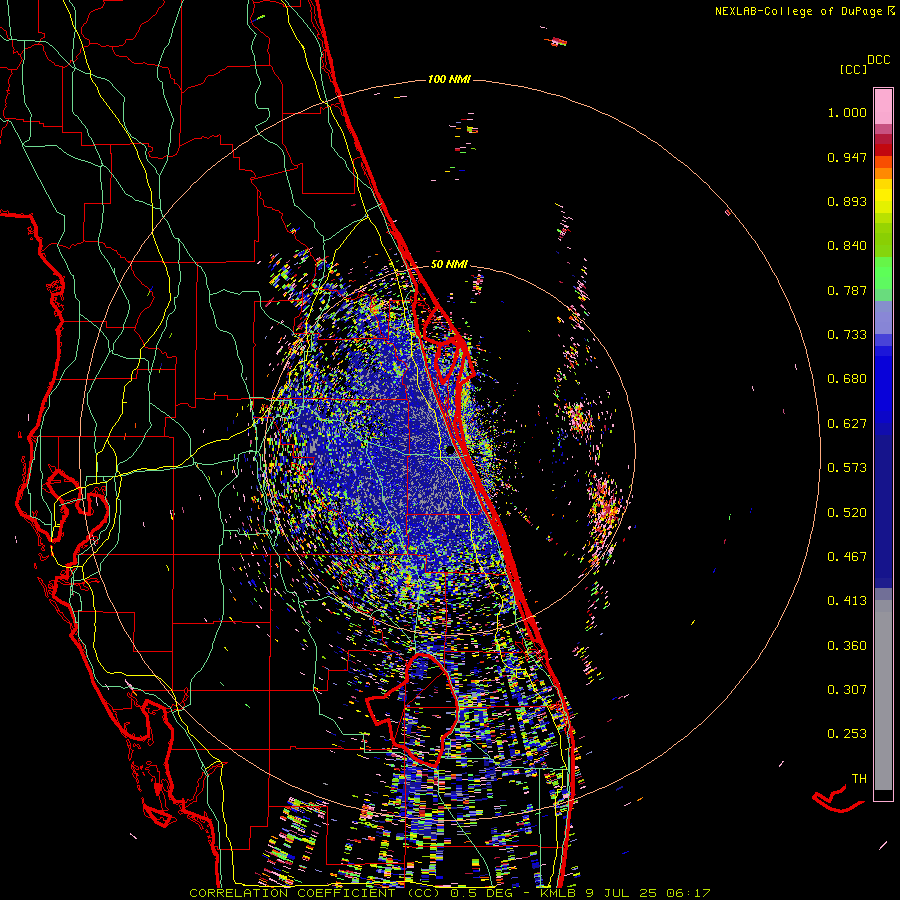Click the red orange segment of color bar
The width and height of the screenshot is (900, 900).
[883, 162]
